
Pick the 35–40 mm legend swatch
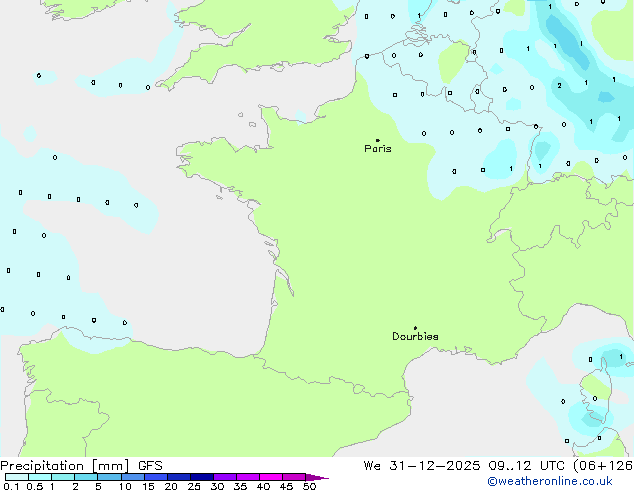pos(248,477)
